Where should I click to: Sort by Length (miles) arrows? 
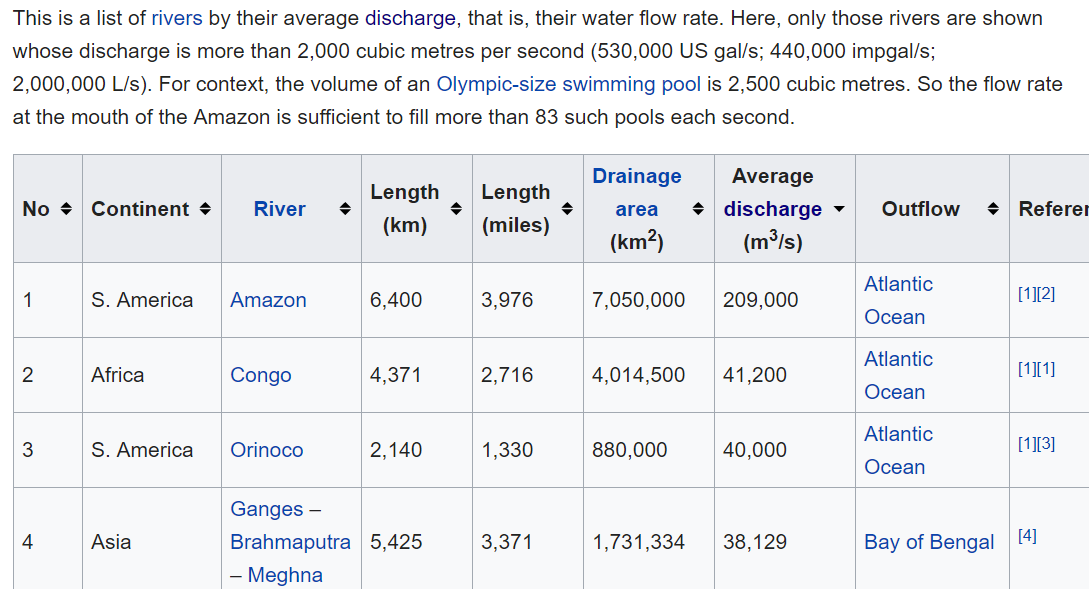click(x=566, y=209)
